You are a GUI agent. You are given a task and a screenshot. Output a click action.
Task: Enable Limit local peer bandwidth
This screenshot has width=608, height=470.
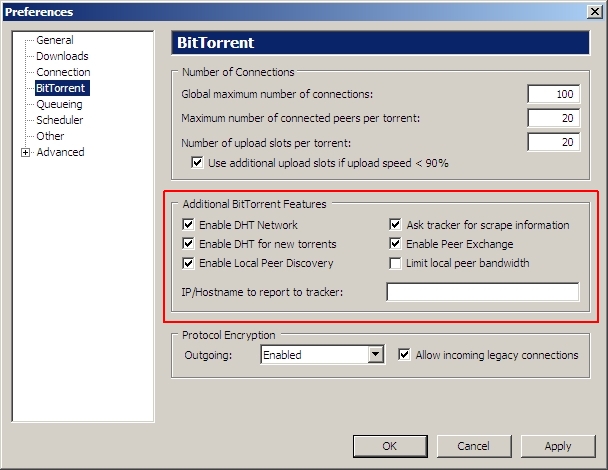(x=396, y=263)
